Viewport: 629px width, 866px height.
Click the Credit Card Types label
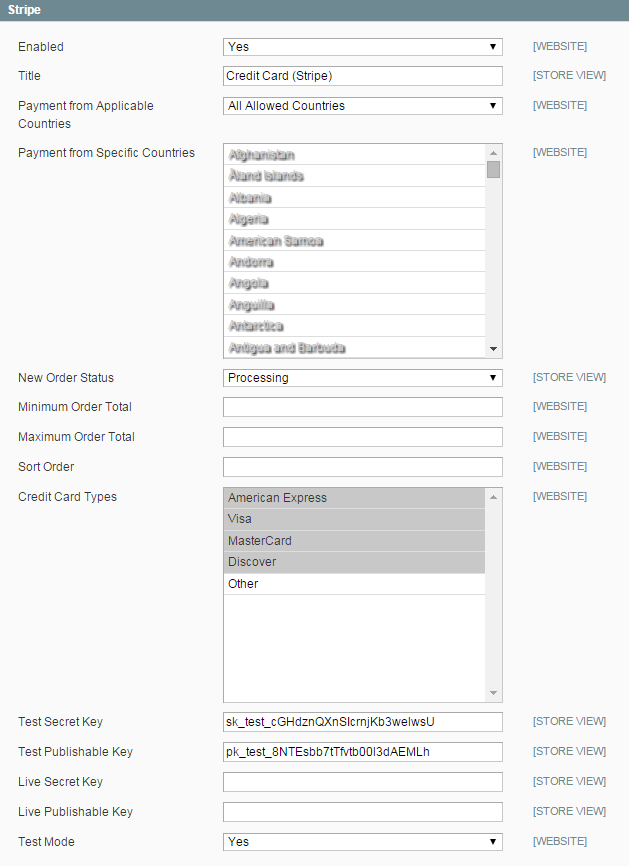tap(67, 497)
